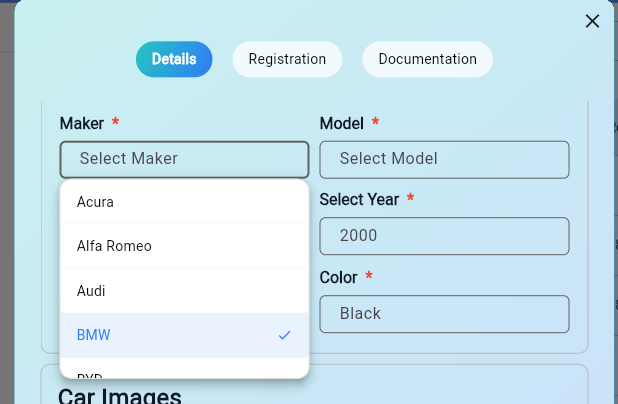This screenshot has height=404, width=618.
Task: Open the Color field showing Black
Action: (x=444, y=313)
